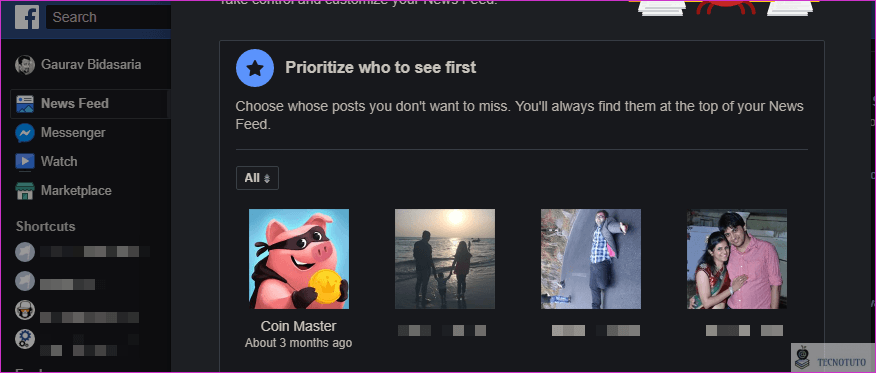Click the Watch play icon
Image resolution: width=876 pixels, height=373 pixels.
(25, 162)
